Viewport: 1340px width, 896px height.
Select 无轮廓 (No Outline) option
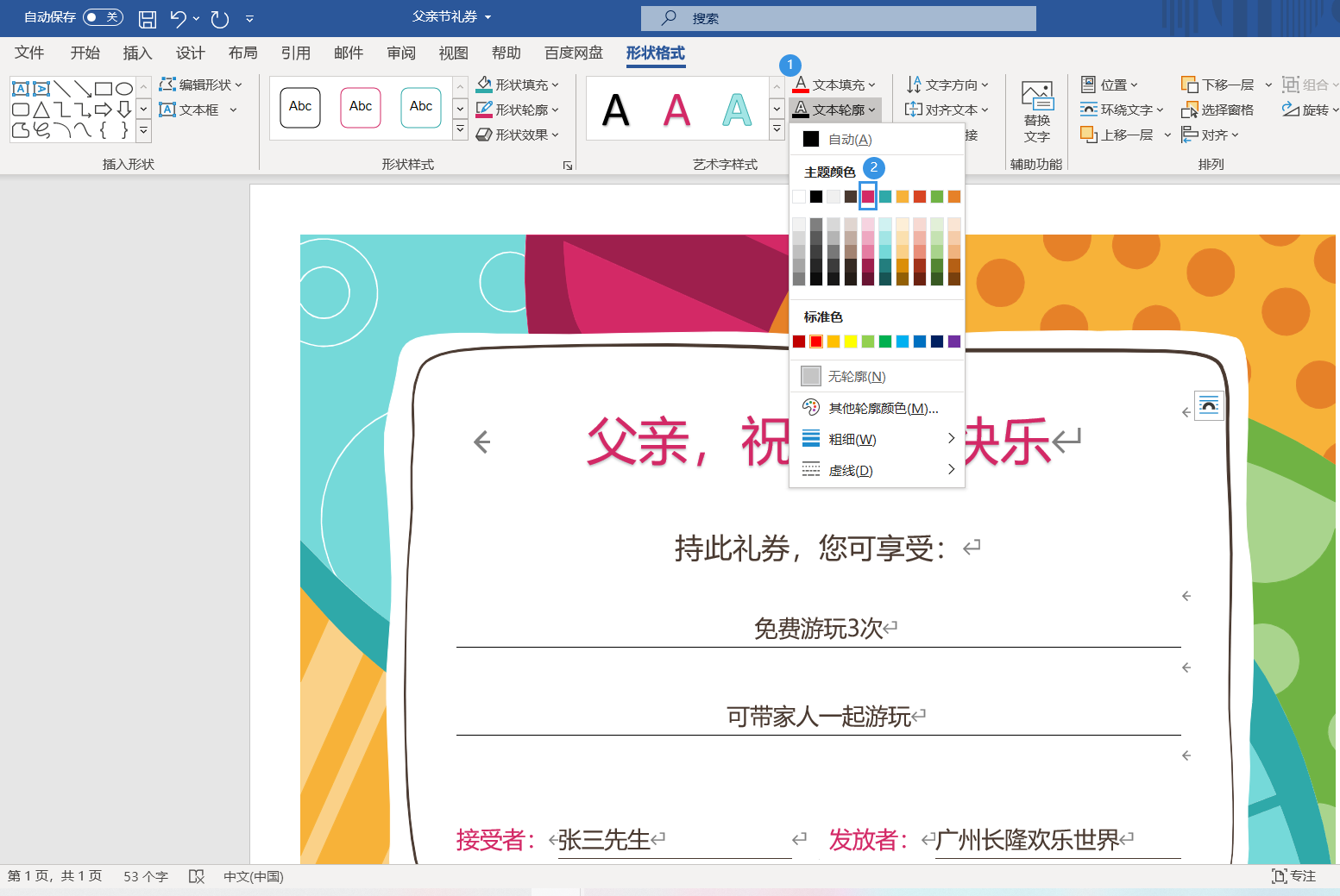[877, 376]
